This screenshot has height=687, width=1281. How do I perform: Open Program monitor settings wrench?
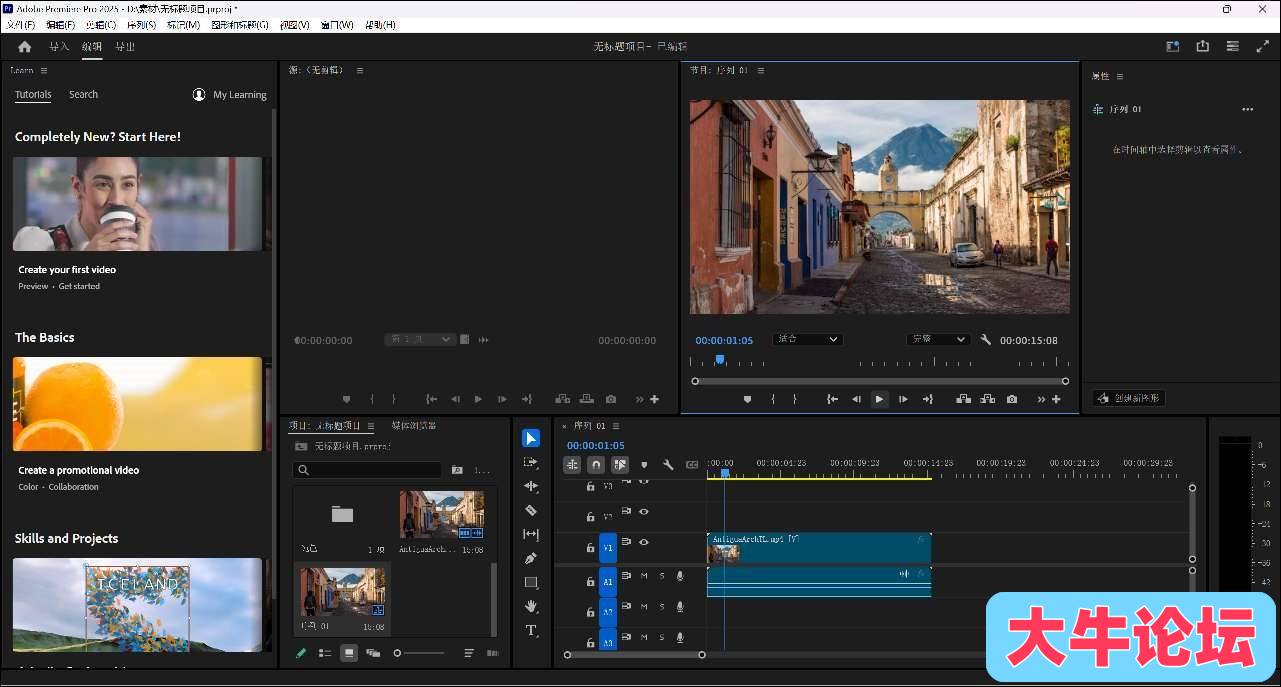(x=986, y=340)
